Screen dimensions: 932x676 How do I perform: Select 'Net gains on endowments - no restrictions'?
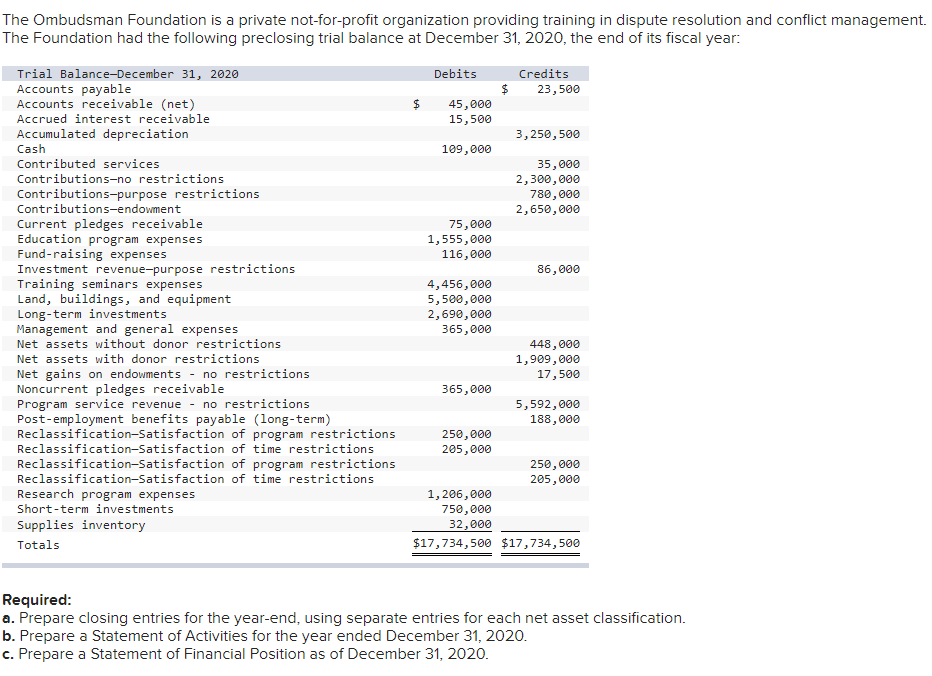click(x=163, y=374)
